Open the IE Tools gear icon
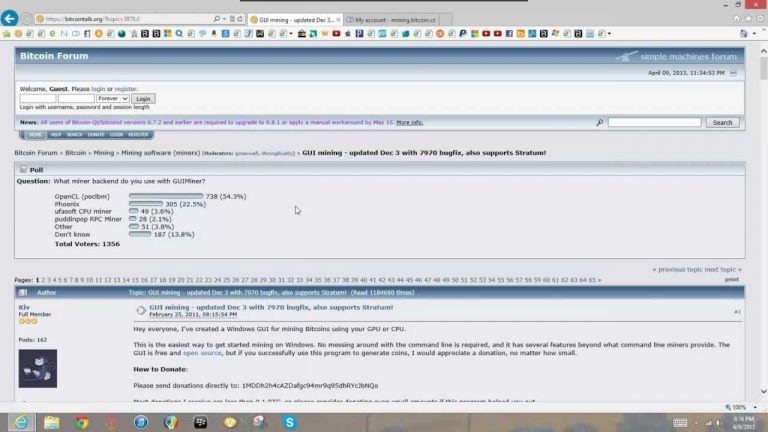 760,19
